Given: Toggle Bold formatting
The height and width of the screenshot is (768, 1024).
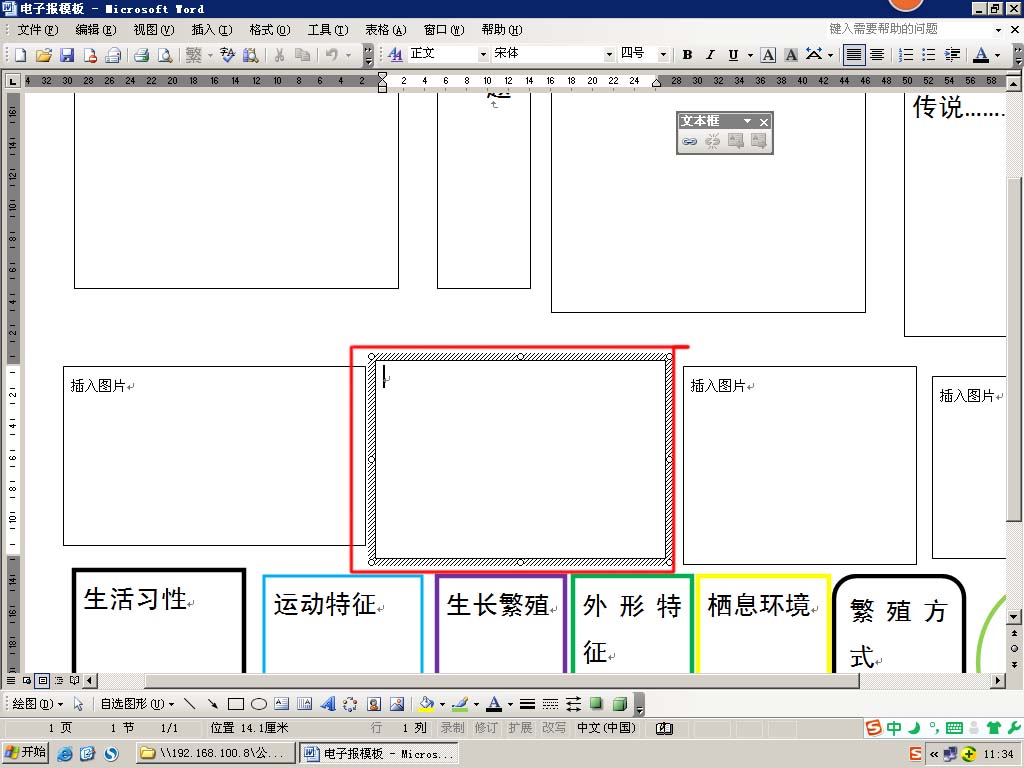Looking at the screenshot, I should [x=687, y=55].
